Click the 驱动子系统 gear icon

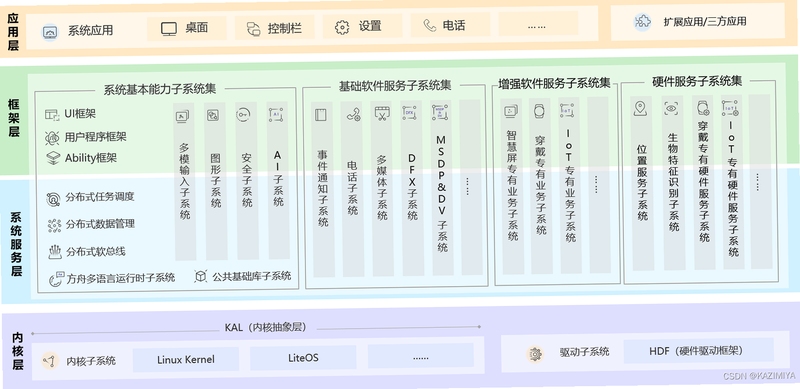pos(535,353)
